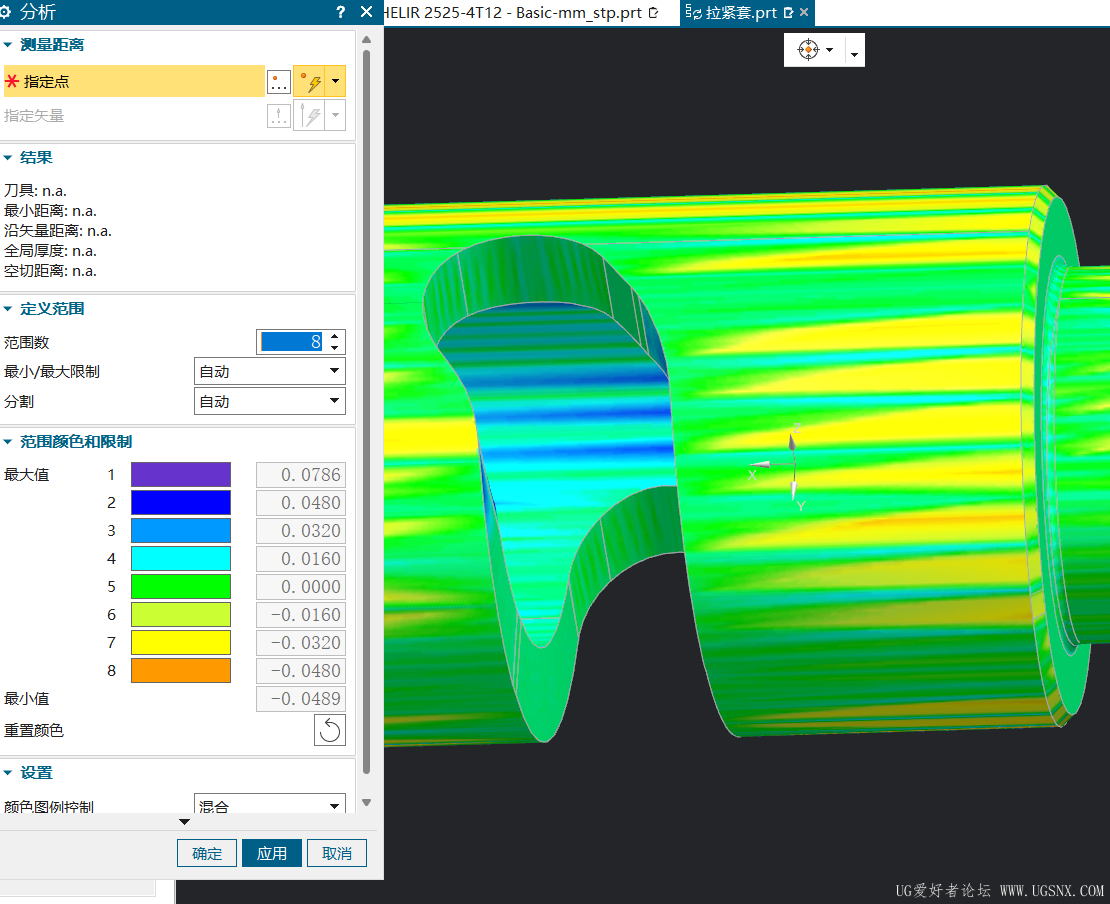Click the reset colors circular arrow icon
The width and height of the screenshot is (1110, 904).
pos(330,730)
